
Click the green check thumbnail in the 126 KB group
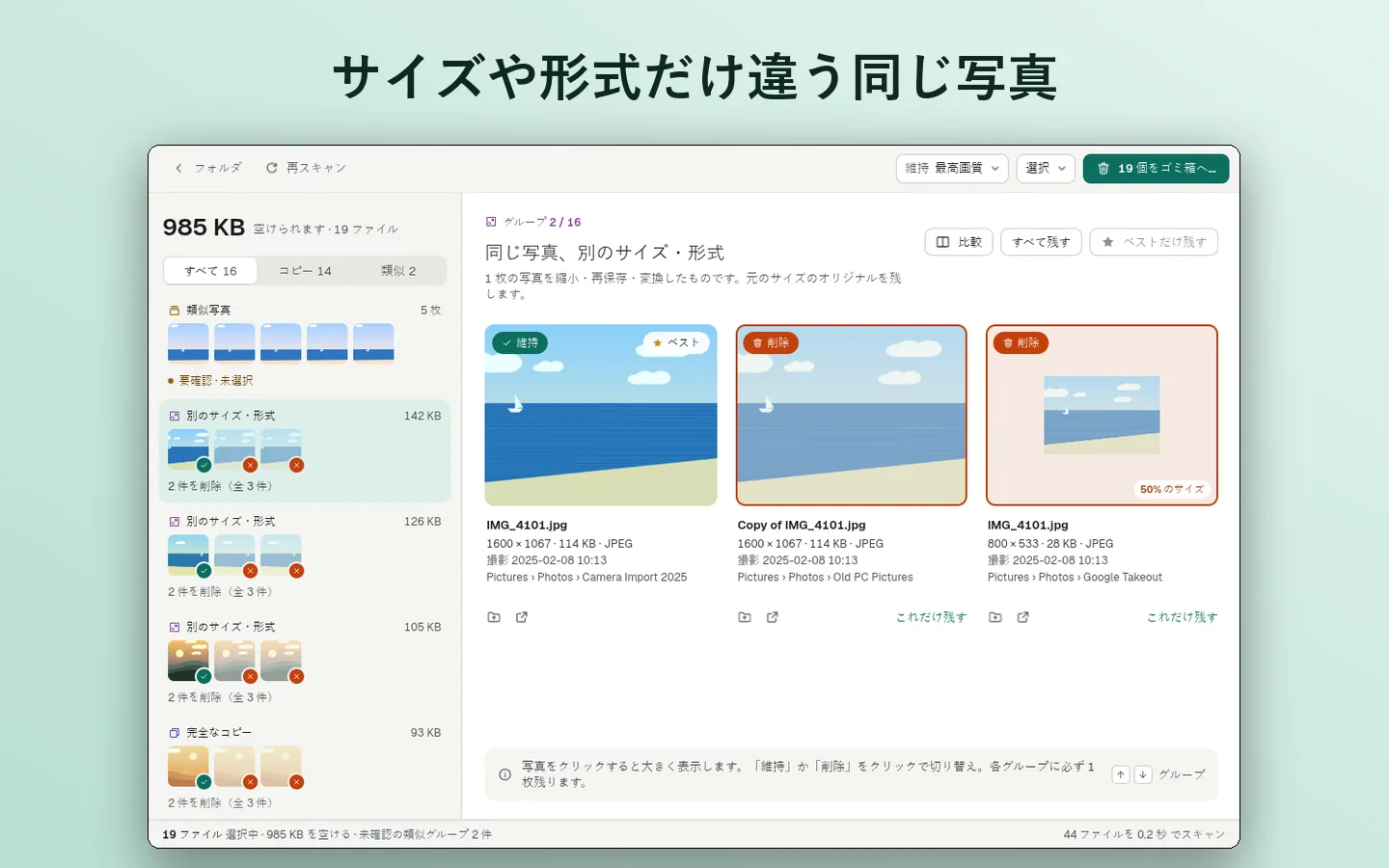coord(188,556)
